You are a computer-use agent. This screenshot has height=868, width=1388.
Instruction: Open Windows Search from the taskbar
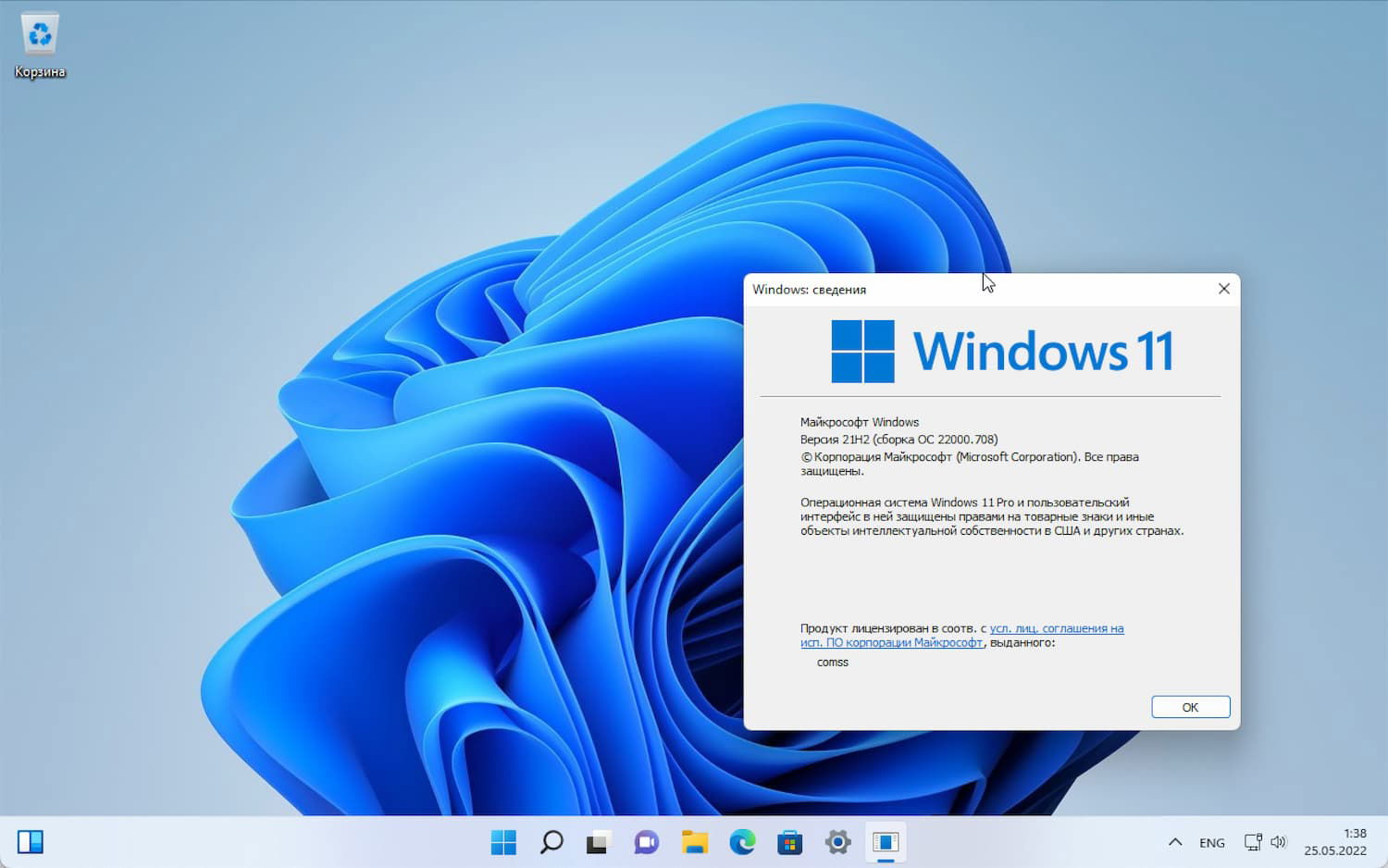click(x=551, y=842)
